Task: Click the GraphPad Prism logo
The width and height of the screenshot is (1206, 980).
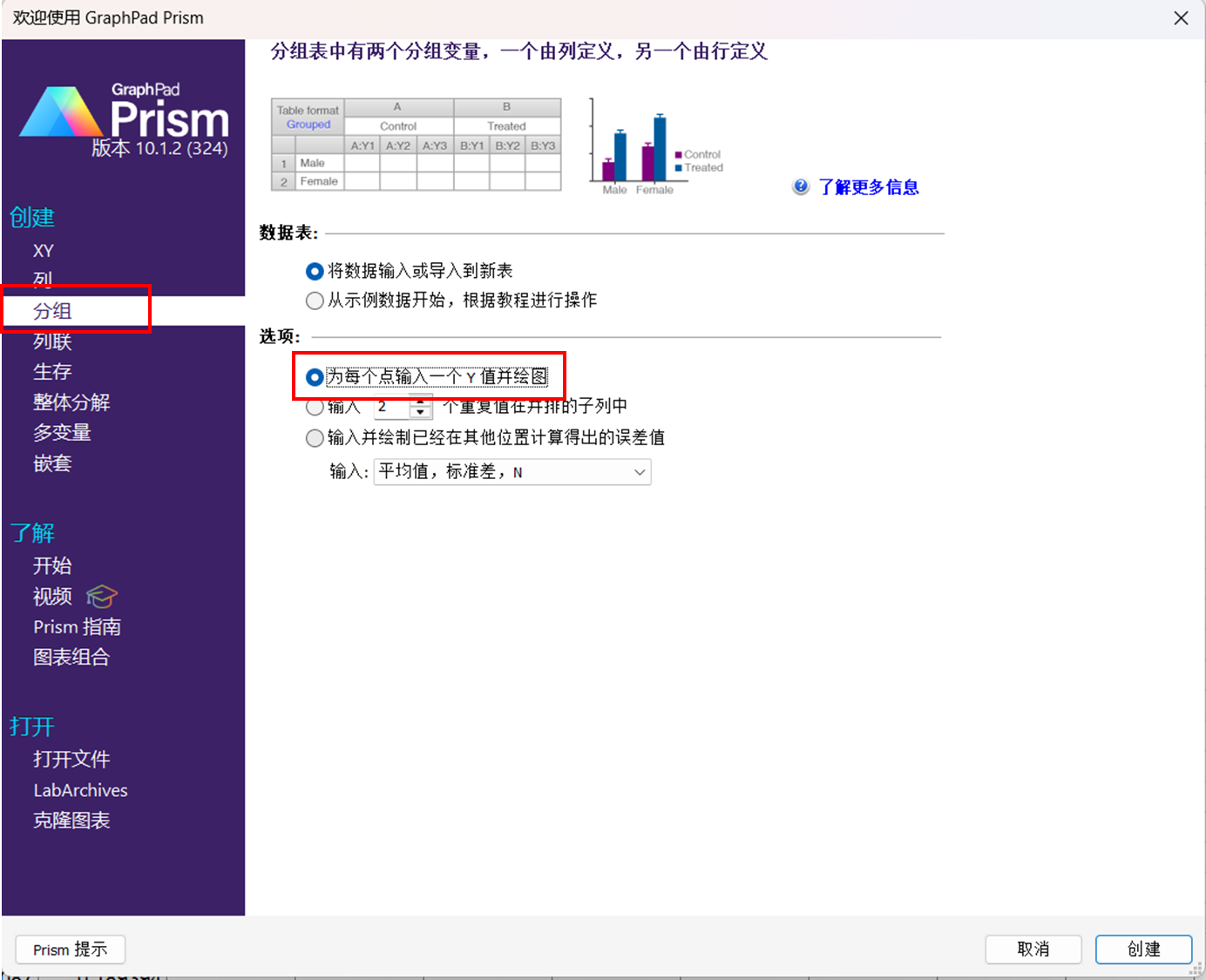Action: [124, 112]
